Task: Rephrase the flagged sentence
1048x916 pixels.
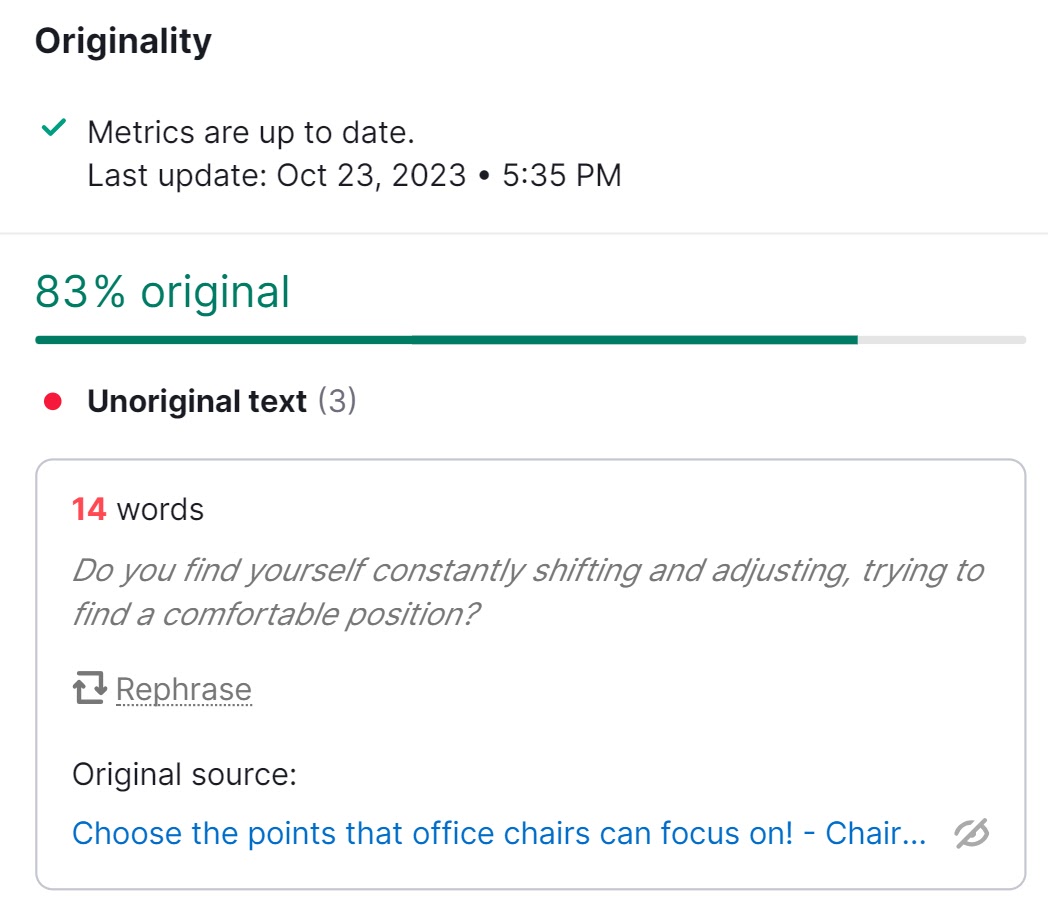Action: 184,688
